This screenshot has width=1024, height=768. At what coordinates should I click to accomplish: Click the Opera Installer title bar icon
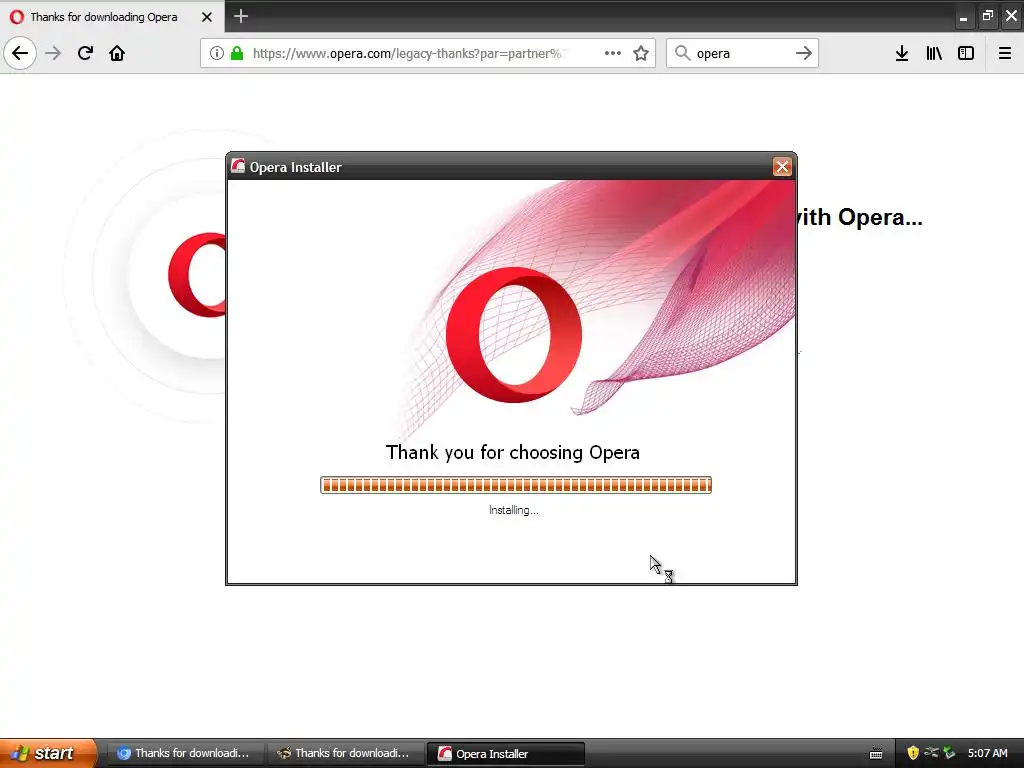coord(238,166)
